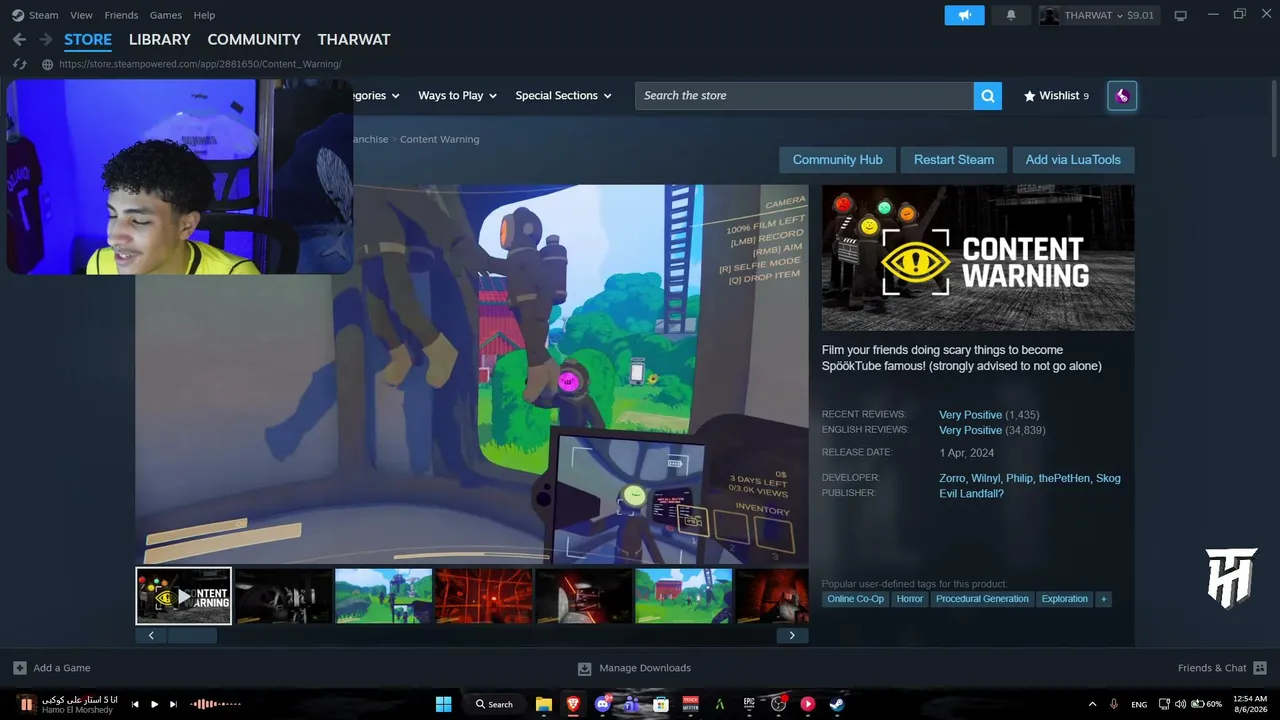Viewport: 1280px width, 720px height.
Task: Open the Evil Landfall? publisher link
Action: click(971, 494)
